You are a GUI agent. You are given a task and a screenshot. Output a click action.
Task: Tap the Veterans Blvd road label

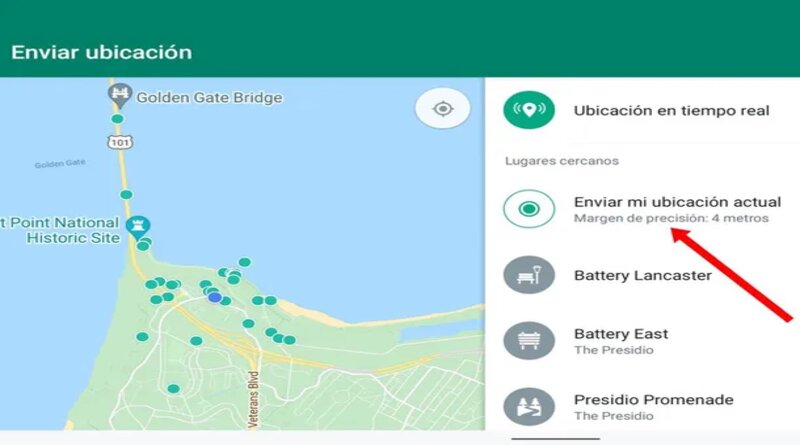[x=254, y=400]
